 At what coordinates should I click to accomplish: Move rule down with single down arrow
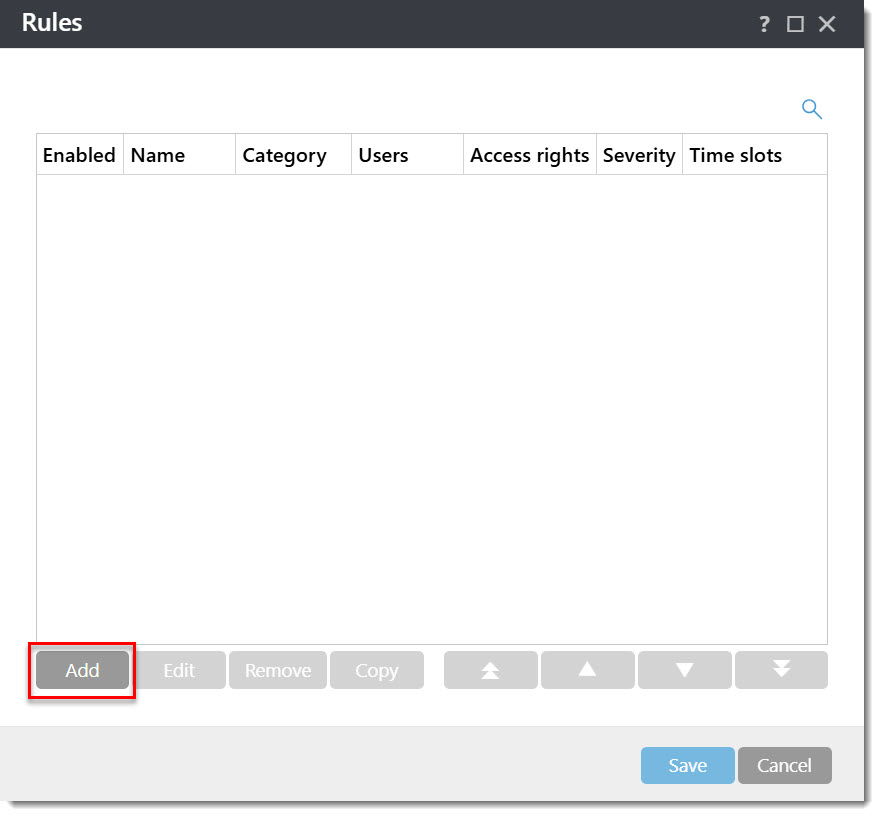684,670
